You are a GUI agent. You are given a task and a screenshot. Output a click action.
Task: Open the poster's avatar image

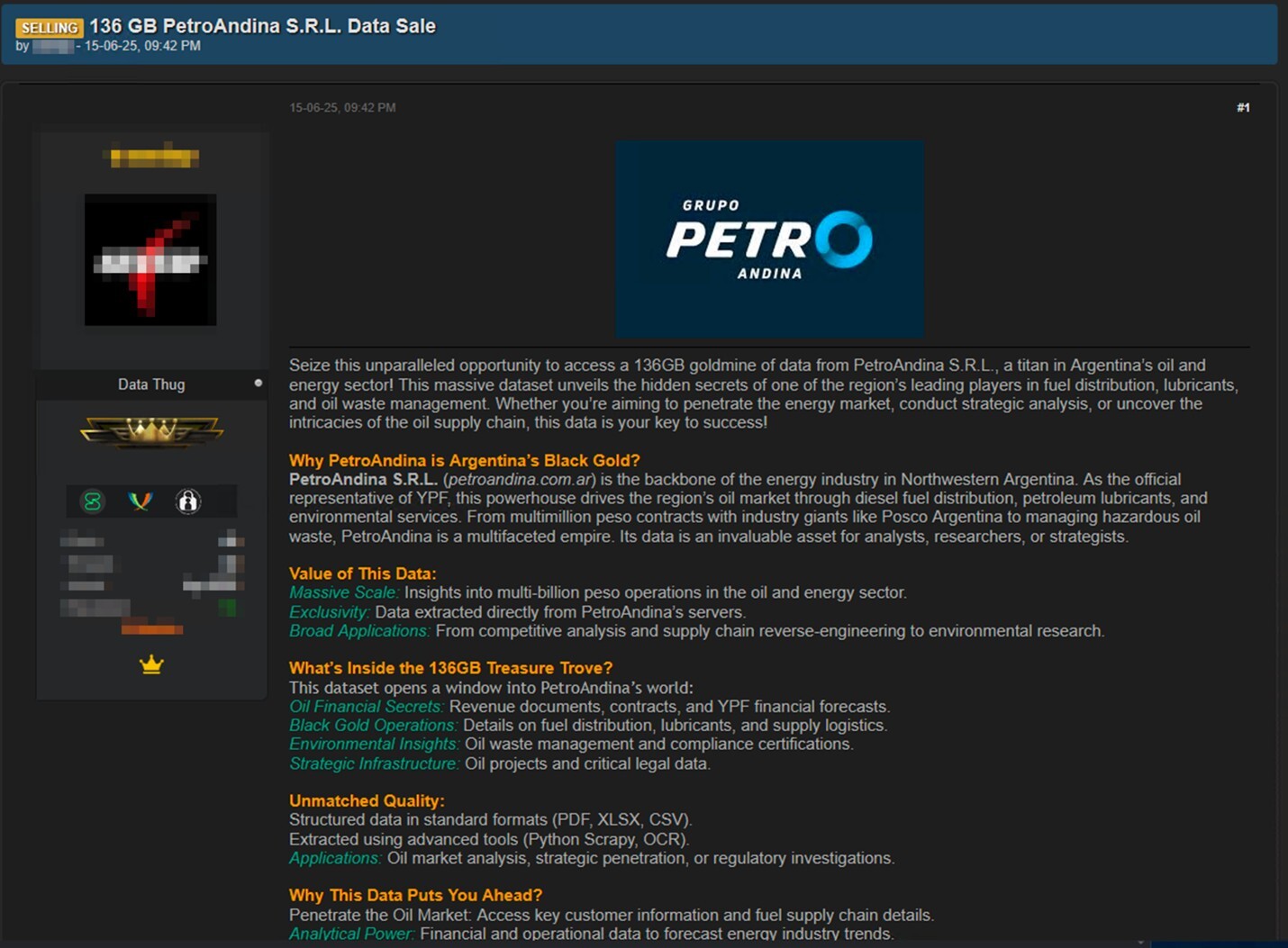tap(150, 260)
